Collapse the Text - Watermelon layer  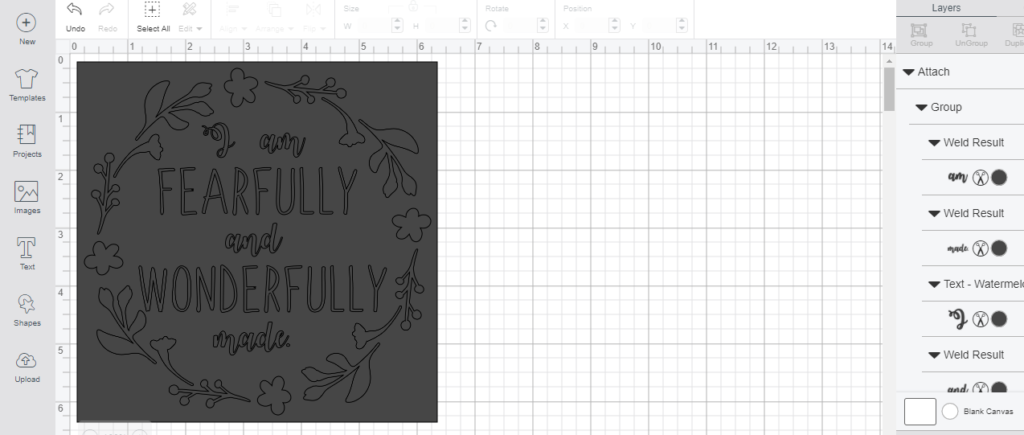click(934, 284)
